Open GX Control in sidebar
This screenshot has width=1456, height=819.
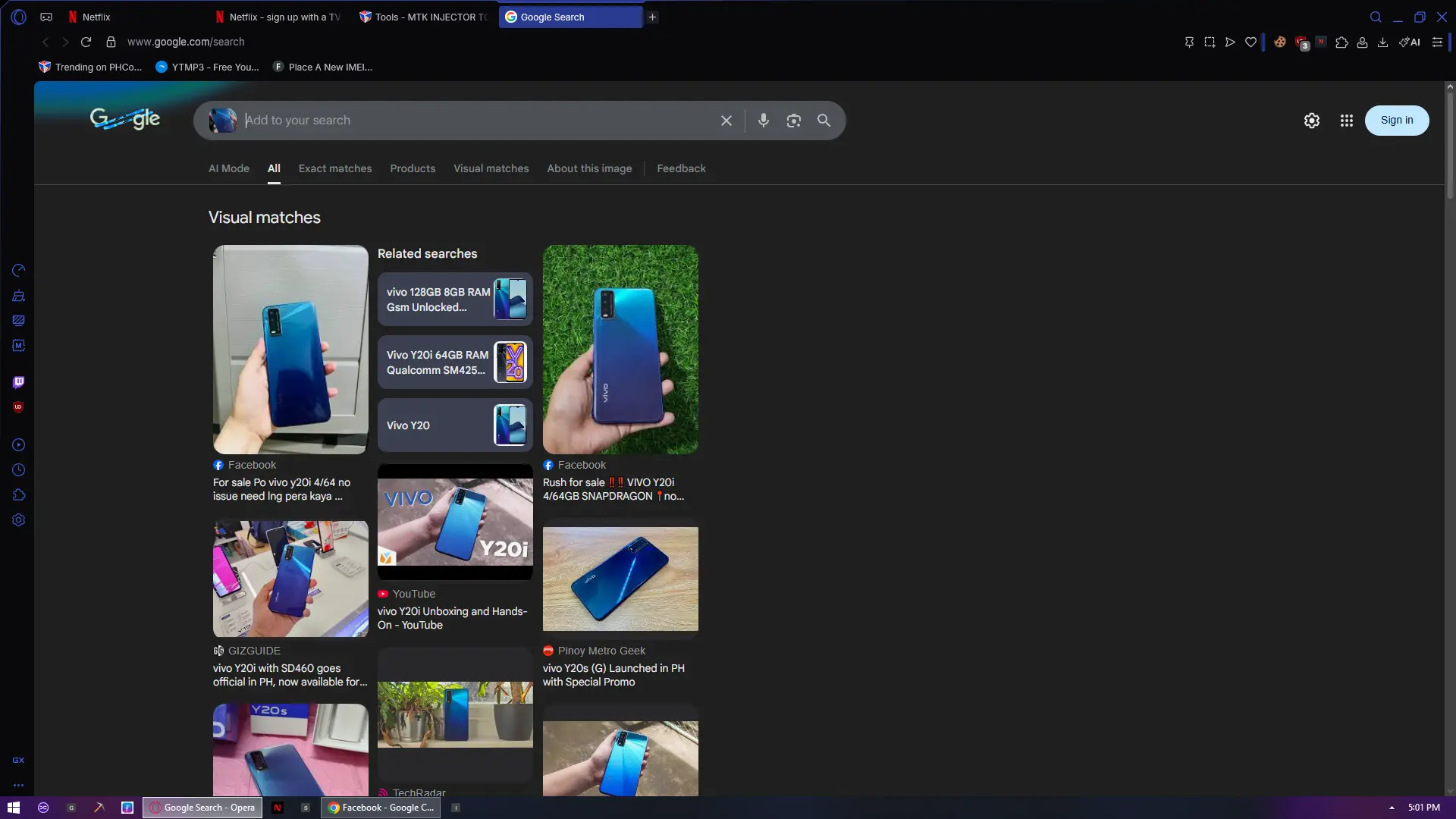pos(19,271)
